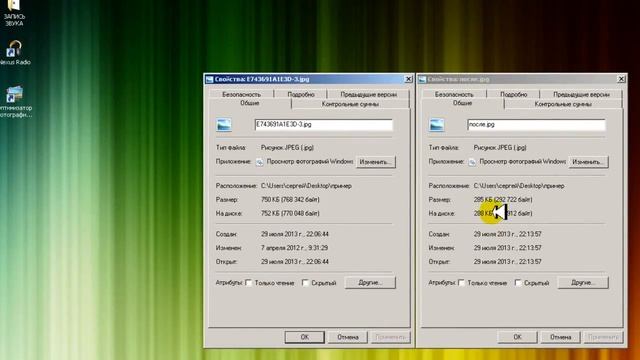Screen dimensions: 640x360
Task: Click the file name field после.jpg
Action: point(536,124)
